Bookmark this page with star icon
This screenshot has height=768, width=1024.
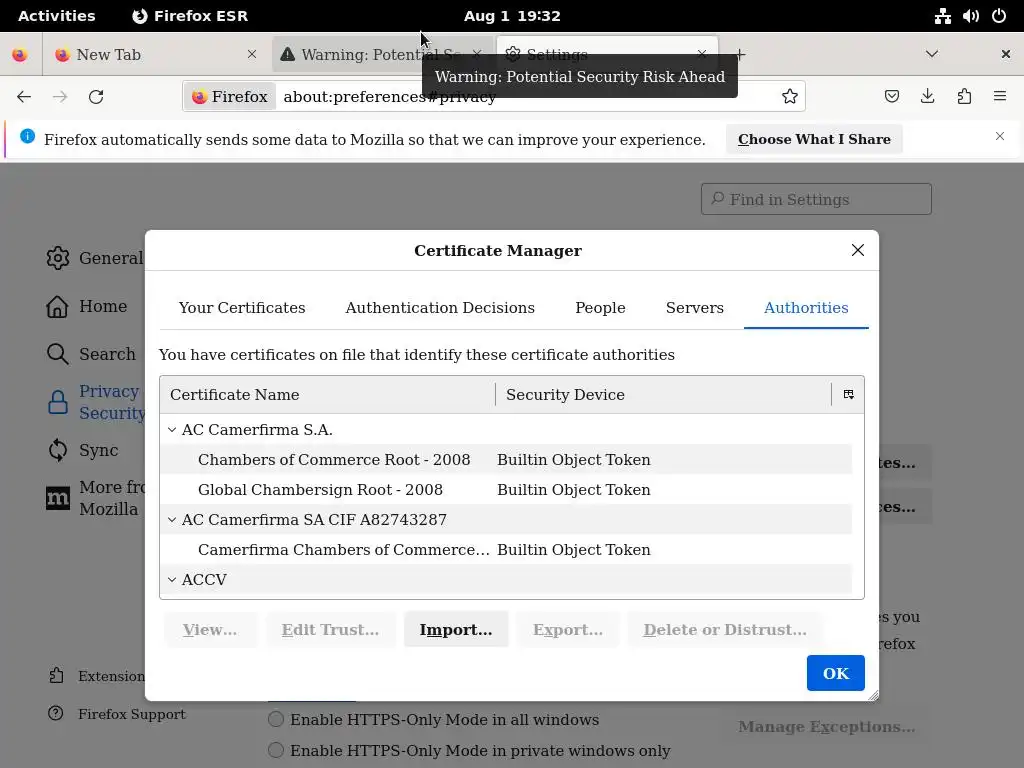(790, 97)
